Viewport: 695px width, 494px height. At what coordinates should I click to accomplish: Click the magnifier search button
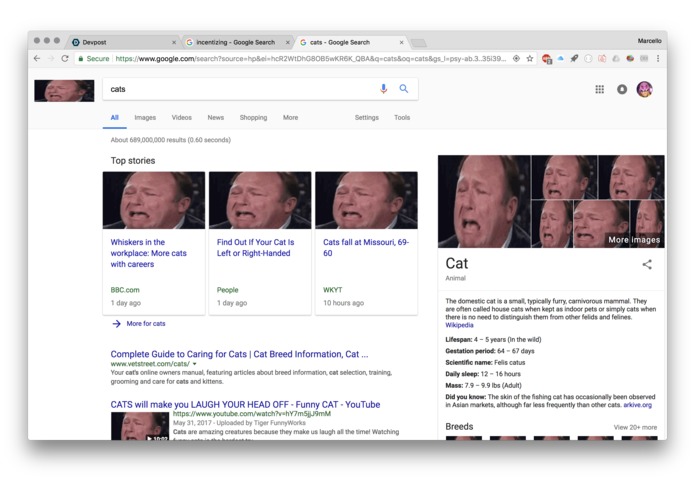click(x=404, y=89)
